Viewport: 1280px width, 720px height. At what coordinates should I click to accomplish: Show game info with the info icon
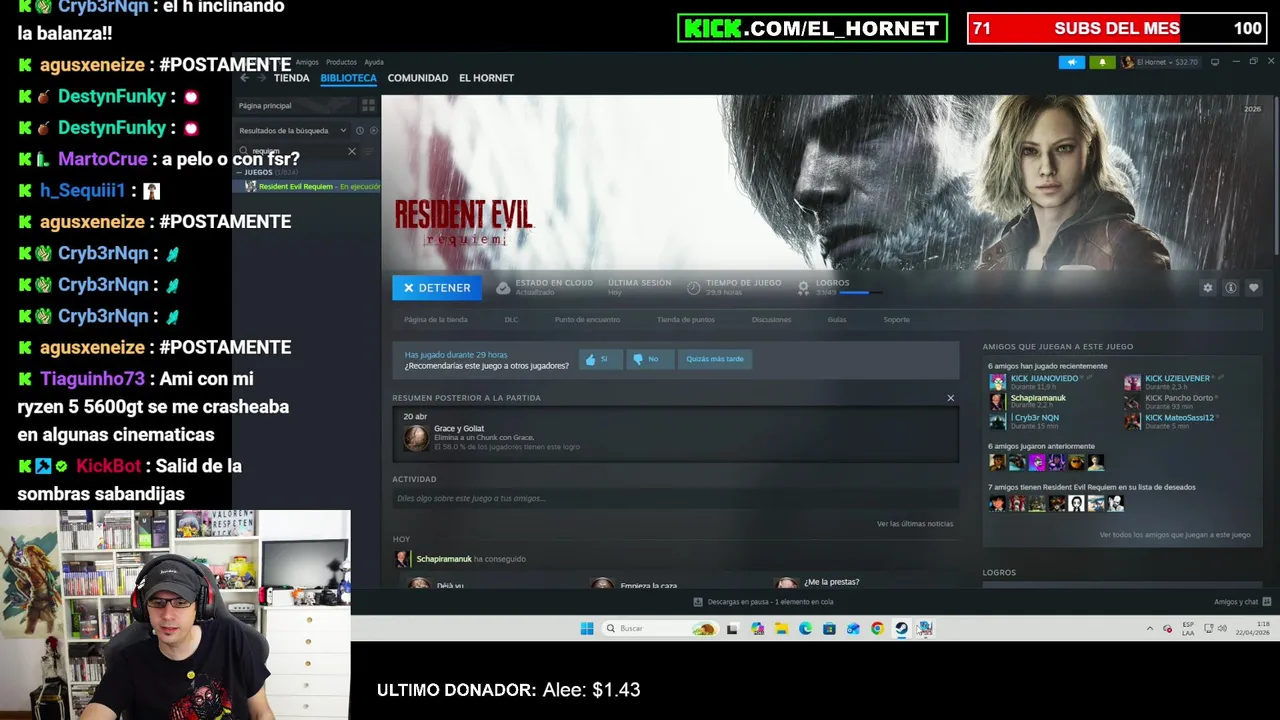click(x=1231, y=288)
